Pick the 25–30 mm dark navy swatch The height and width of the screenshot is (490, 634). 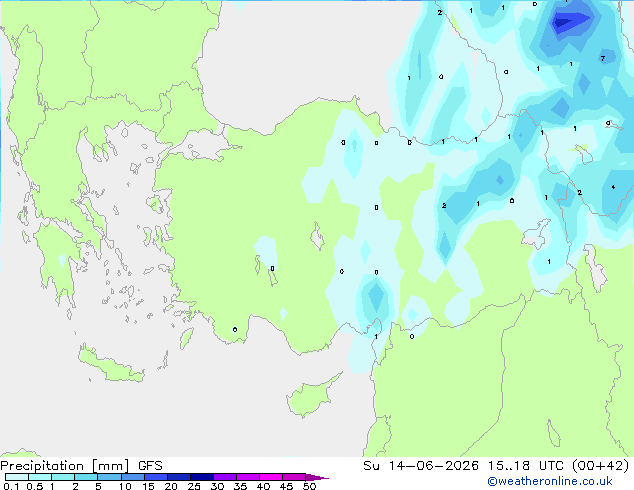point(202,477)
